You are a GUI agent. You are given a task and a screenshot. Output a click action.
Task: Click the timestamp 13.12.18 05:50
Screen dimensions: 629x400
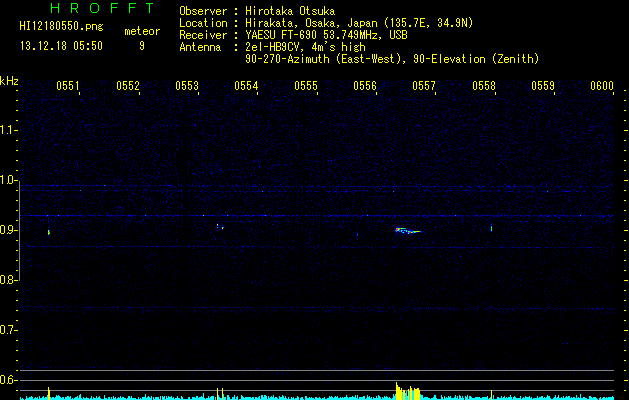pyautogui.click(x=61, y=46)
